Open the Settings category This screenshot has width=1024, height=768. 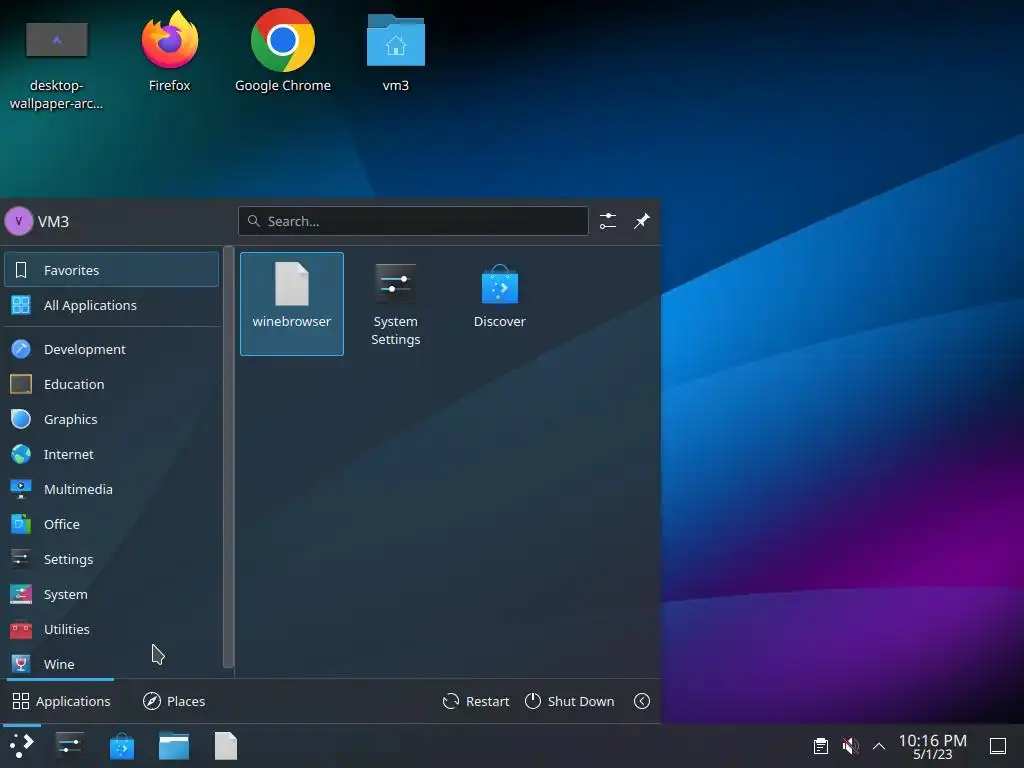tap(112, 559)
